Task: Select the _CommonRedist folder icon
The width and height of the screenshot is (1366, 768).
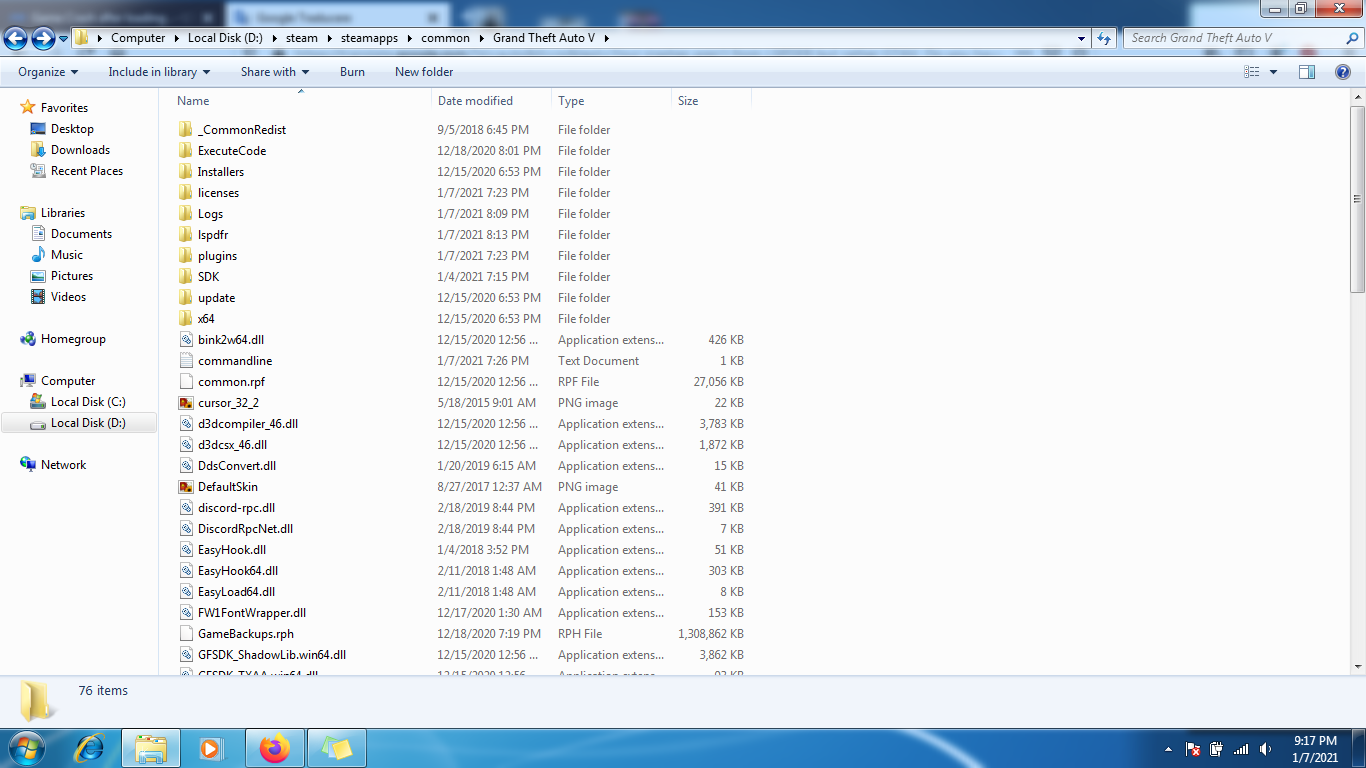Action: point(185,130)
